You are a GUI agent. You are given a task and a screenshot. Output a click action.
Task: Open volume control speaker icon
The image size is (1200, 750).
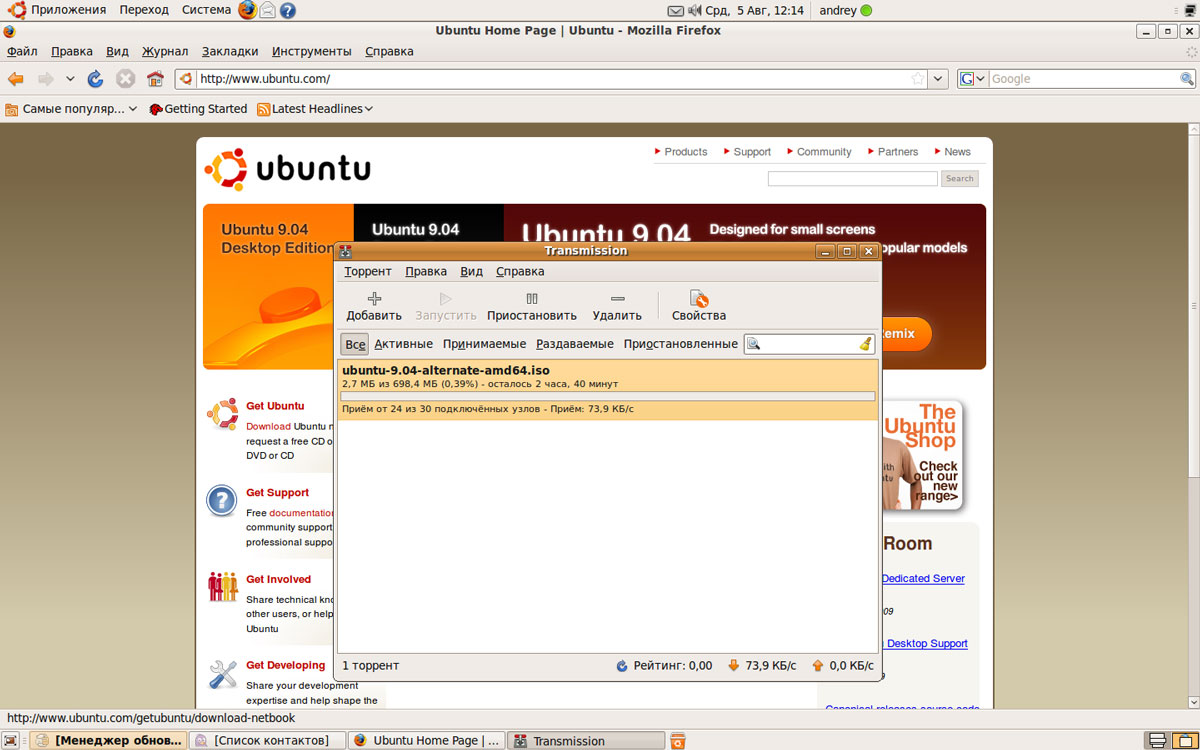[x=695, y=10]
